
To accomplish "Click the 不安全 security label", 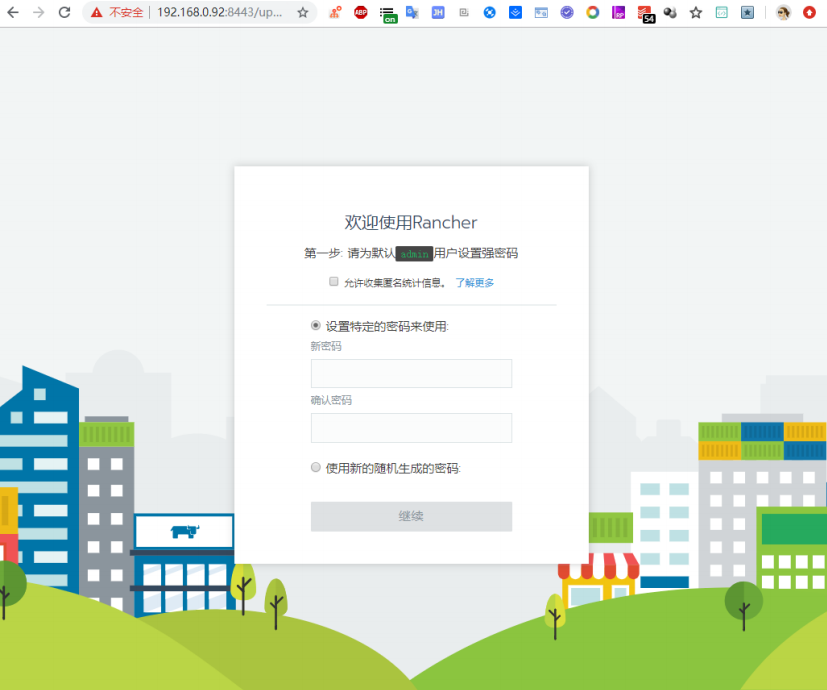I will (126, 12).
